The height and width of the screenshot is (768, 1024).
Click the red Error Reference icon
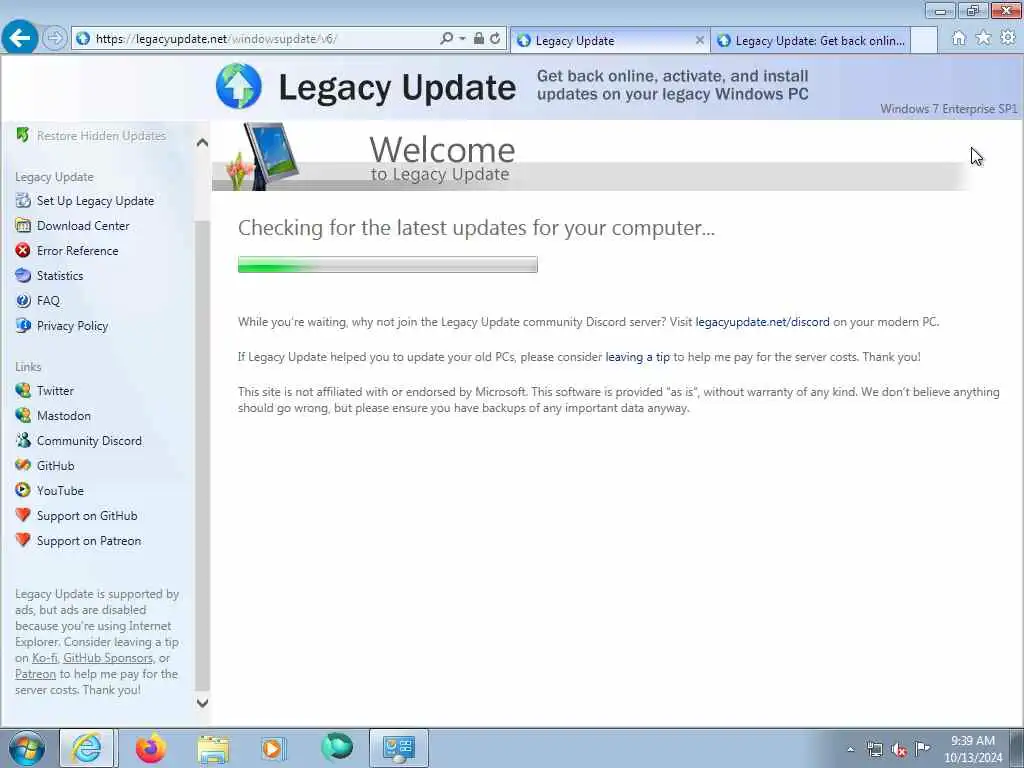[x=23, y=250]
